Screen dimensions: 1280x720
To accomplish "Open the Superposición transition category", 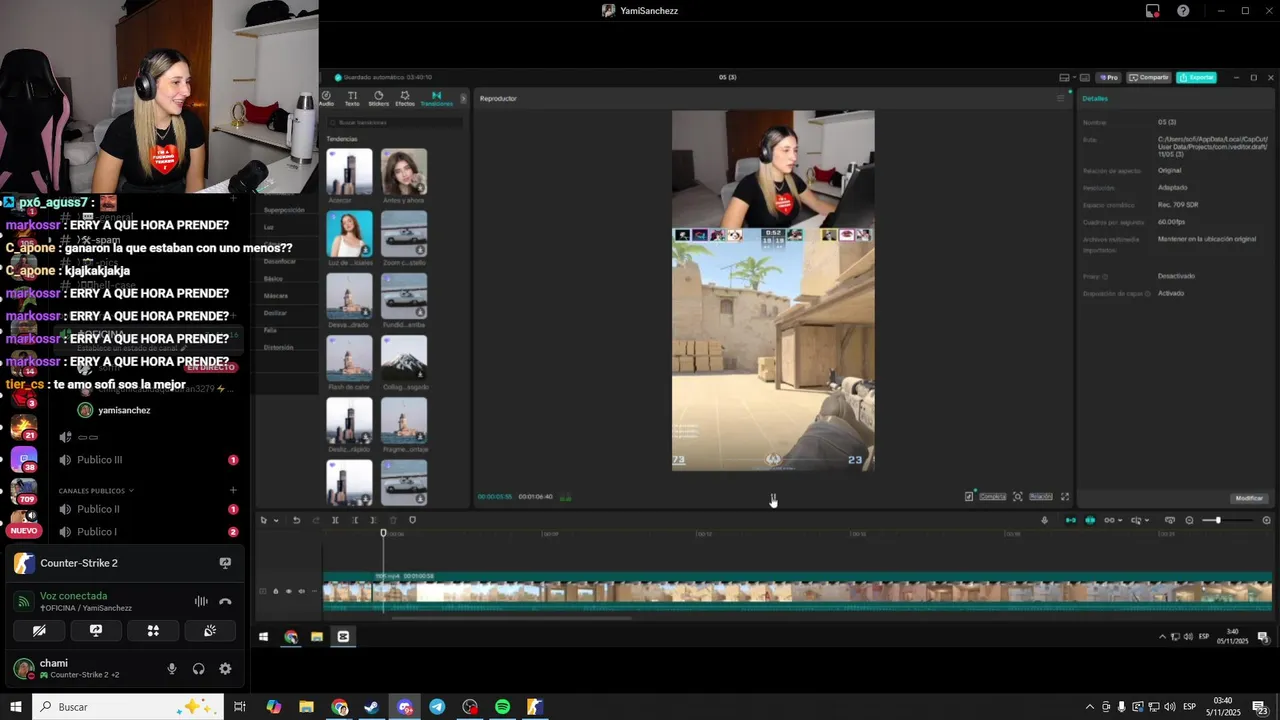I will click(284, 210).
